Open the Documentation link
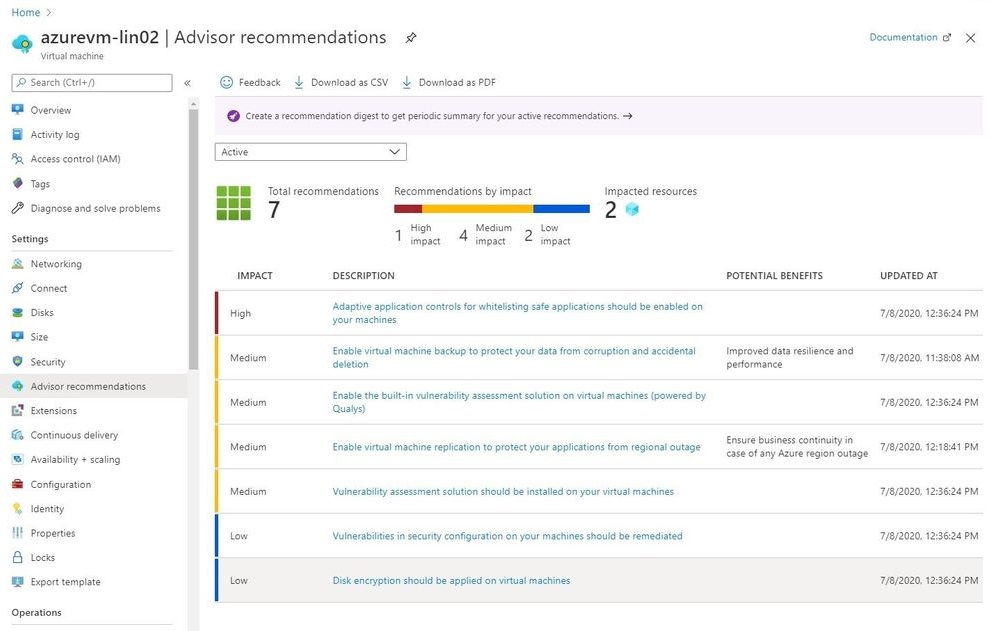The image size is (998, 631). (910, 37)
